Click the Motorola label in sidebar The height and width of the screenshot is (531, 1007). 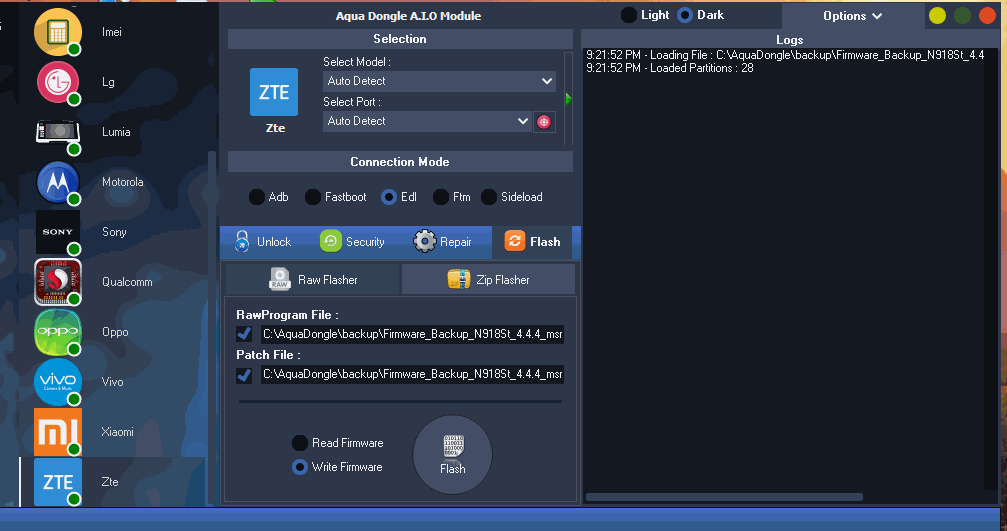click(123, 182)
